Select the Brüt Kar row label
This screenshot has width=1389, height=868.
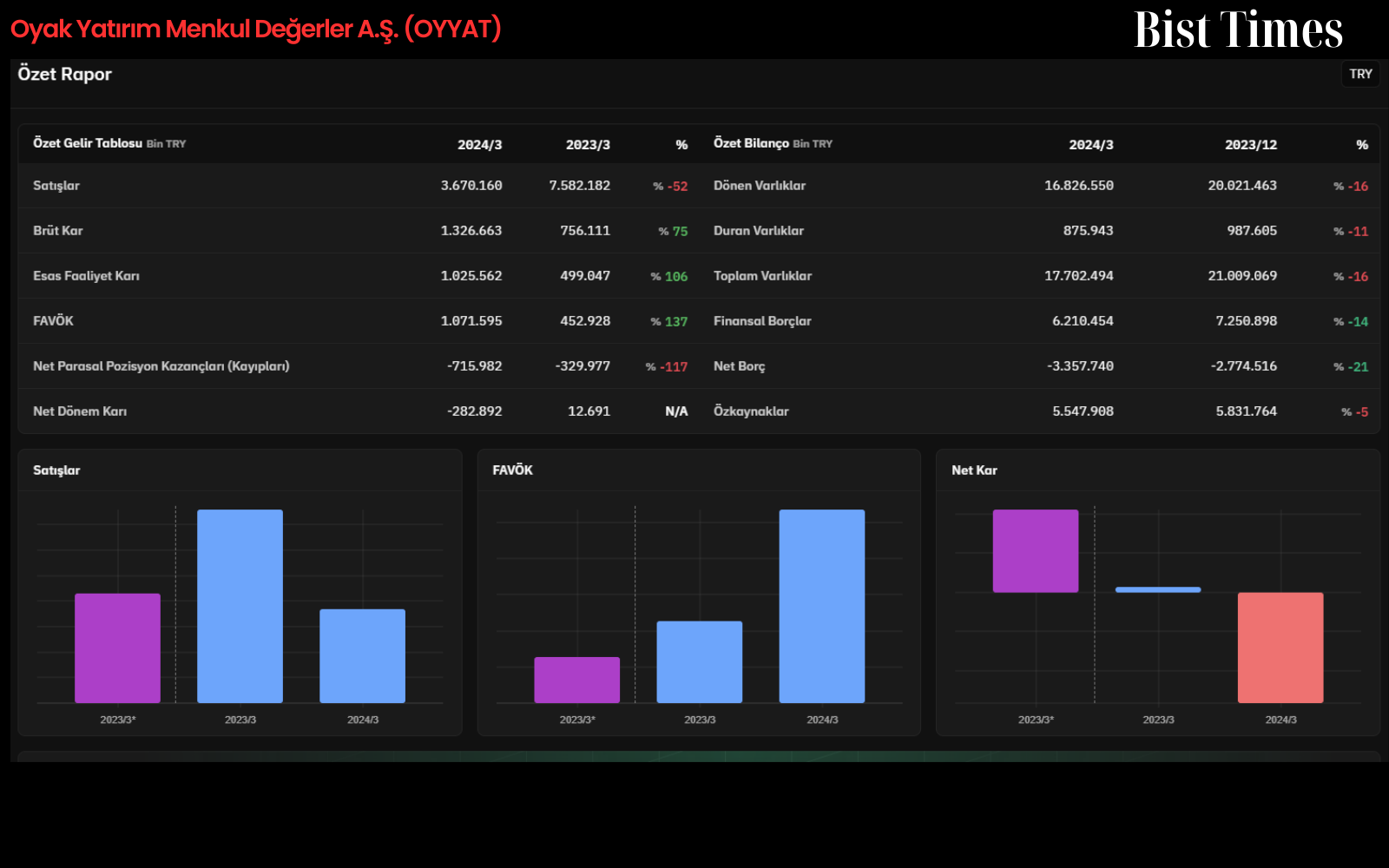tap(58, 231)
